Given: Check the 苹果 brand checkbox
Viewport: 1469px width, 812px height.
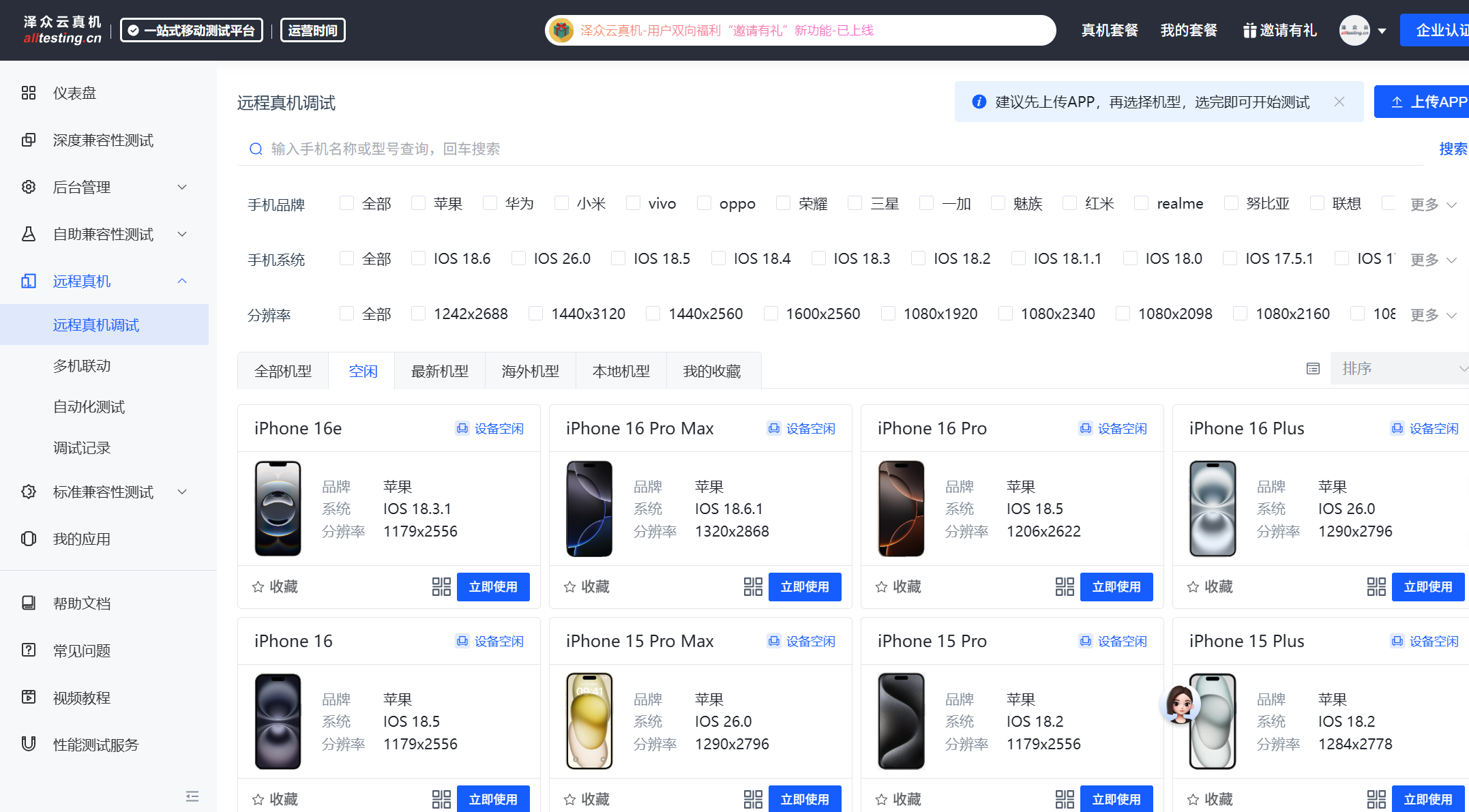Looking at the screenshot, I should 419,203.
